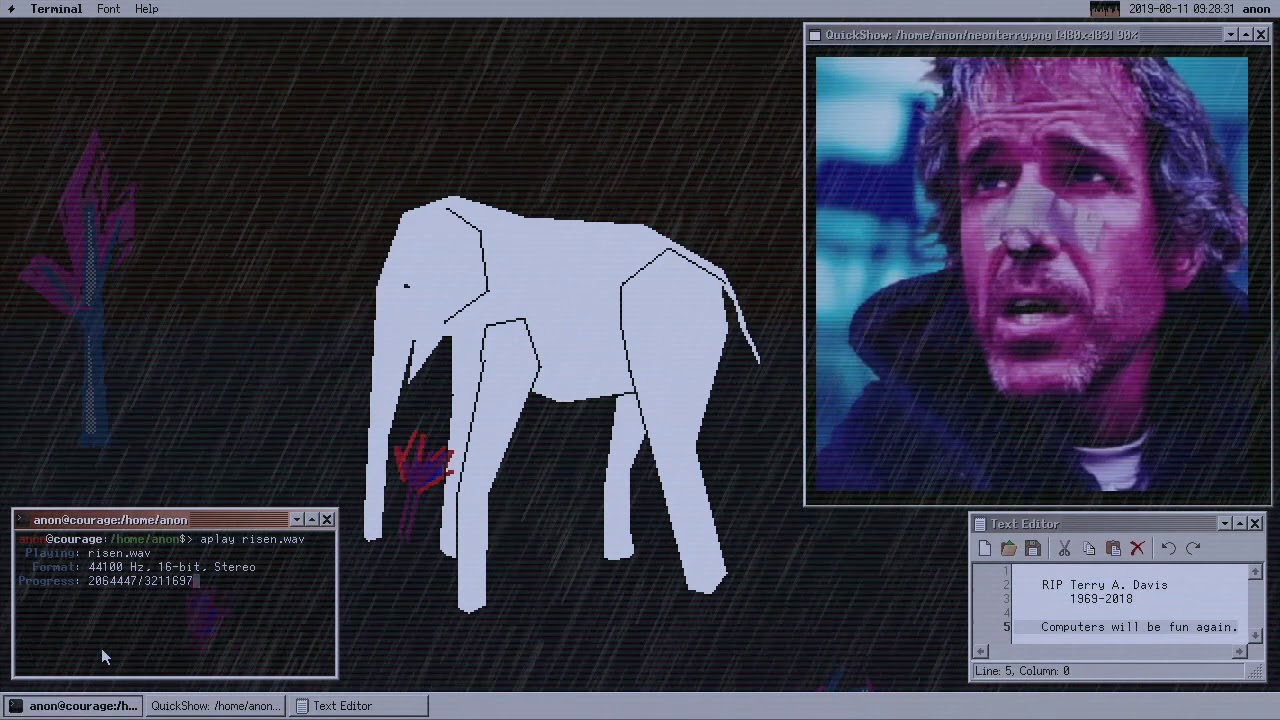Switch to the Text Editor taskbar button
Image resolution: width=1280 pixels, height=720 pixels.
358,706
